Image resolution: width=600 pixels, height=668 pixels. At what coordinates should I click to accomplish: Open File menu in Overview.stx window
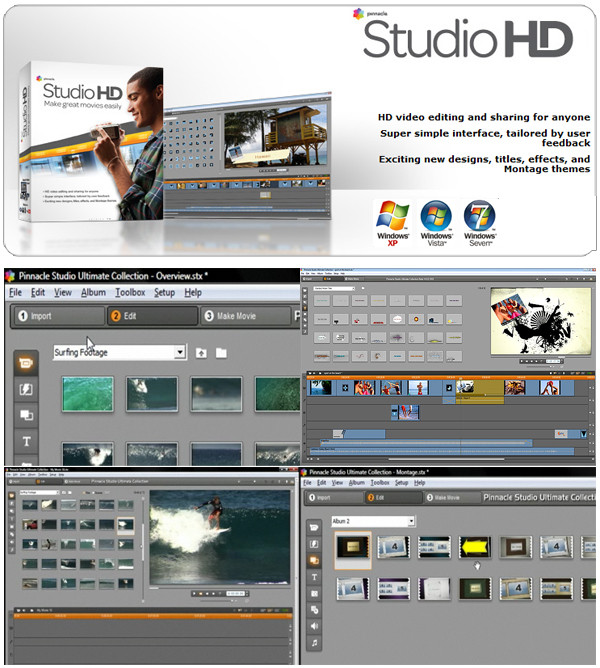[15, 293]
